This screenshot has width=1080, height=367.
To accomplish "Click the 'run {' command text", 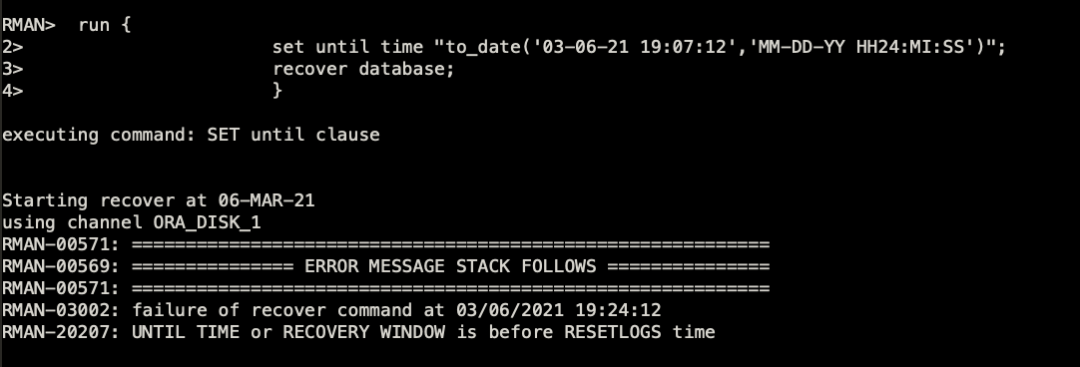I will coord(105,25).
